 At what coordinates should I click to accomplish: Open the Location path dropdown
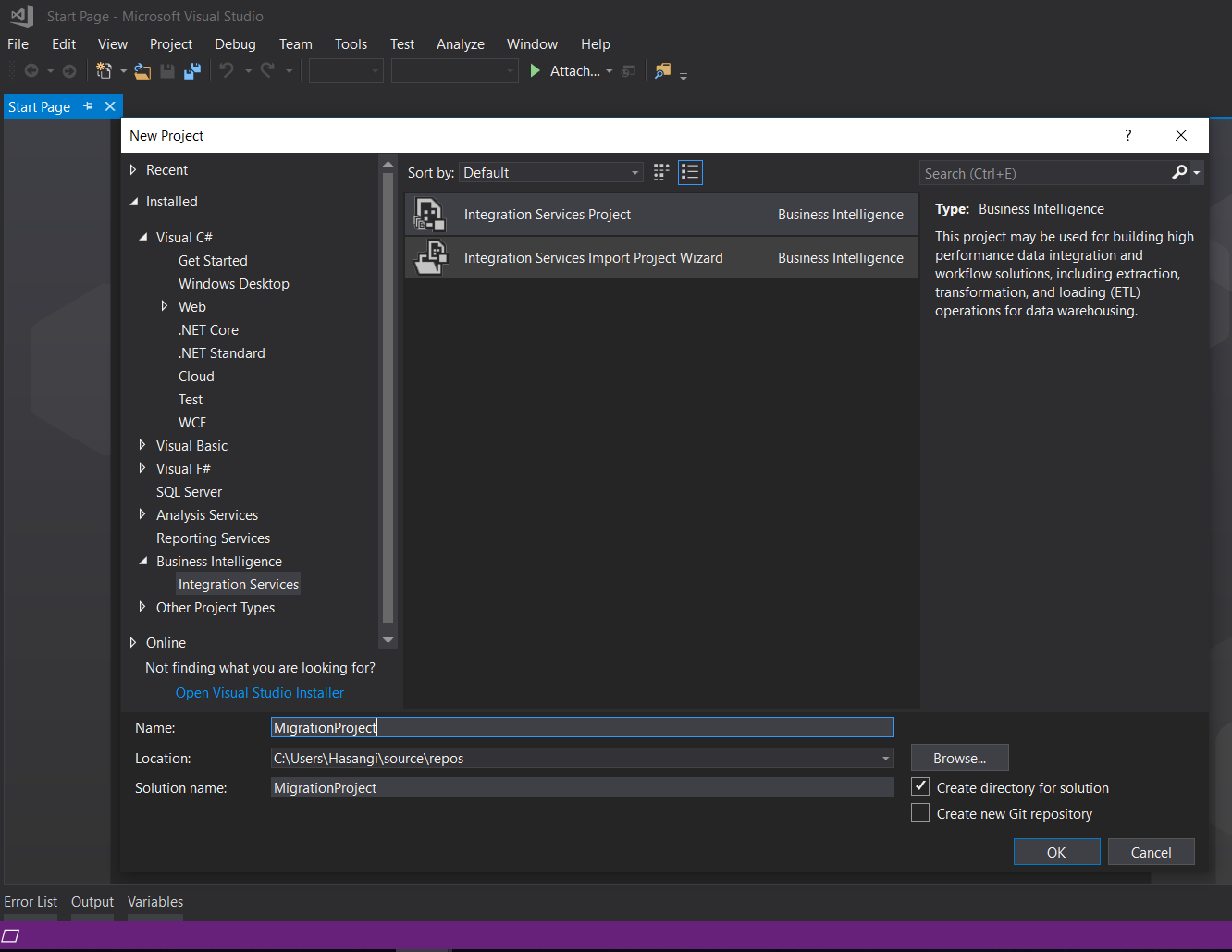click(886, 759)
